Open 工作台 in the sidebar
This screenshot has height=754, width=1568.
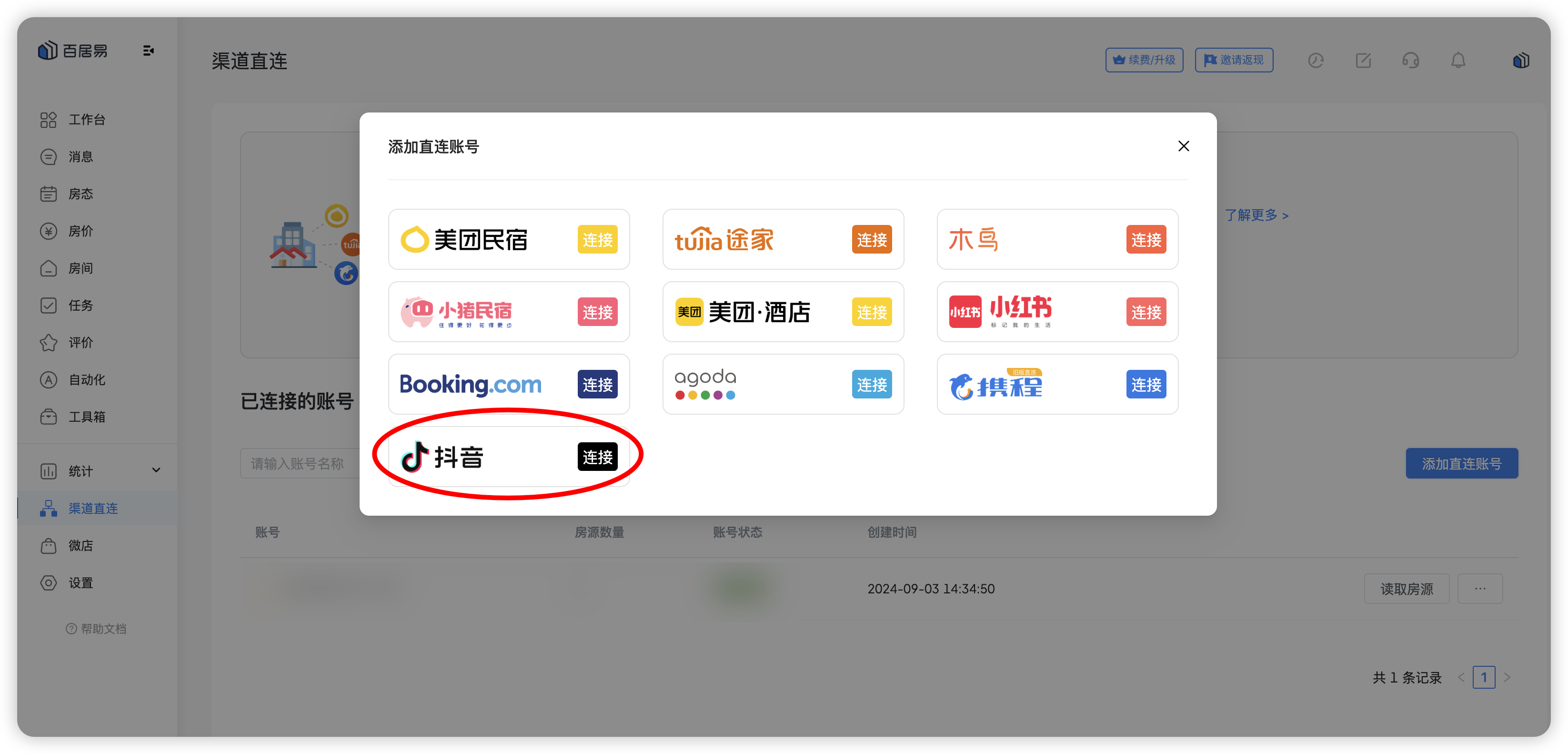coord(86,119)
